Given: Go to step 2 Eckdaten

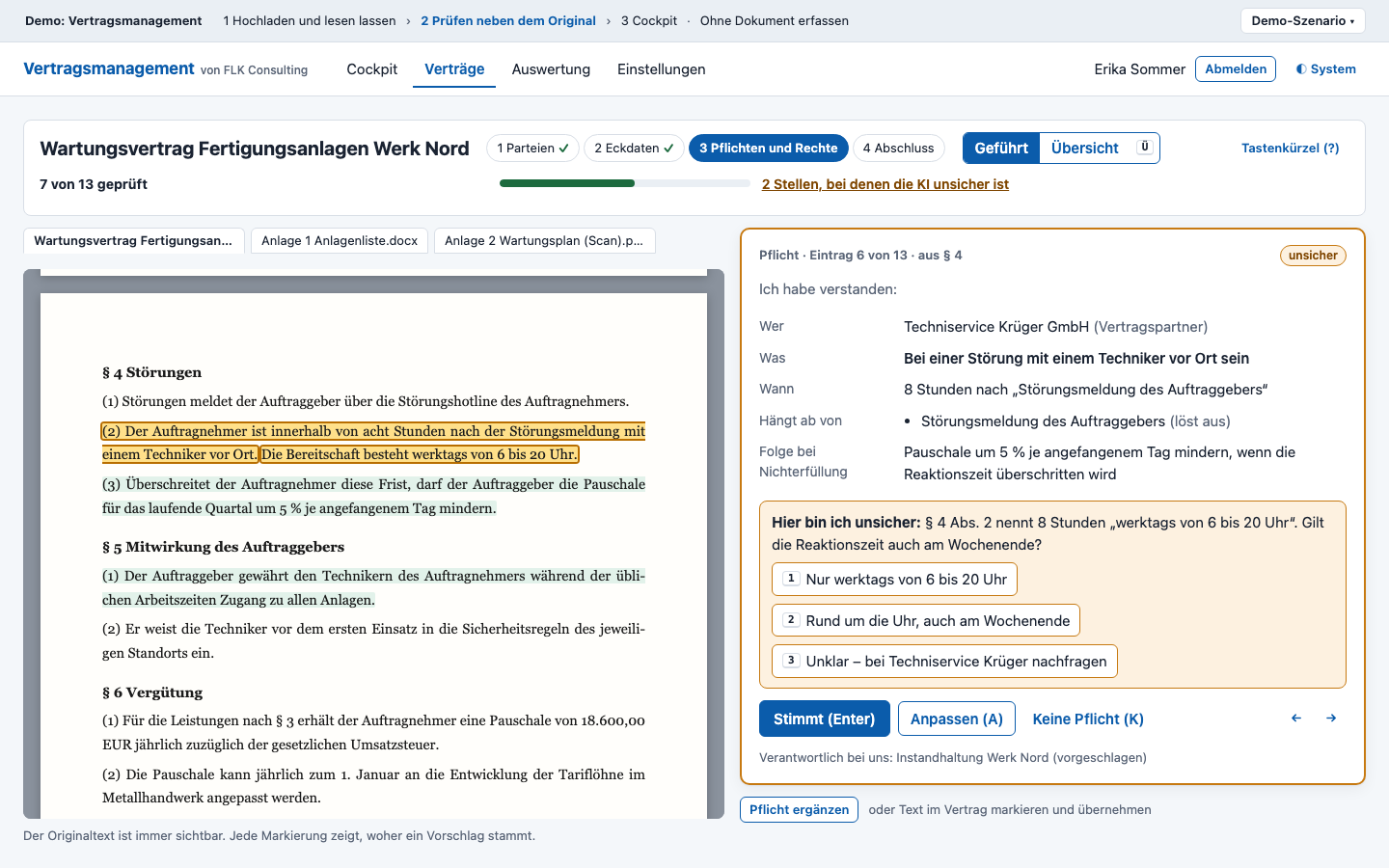Looking at the screenshot, I should (x=634, y=149).
